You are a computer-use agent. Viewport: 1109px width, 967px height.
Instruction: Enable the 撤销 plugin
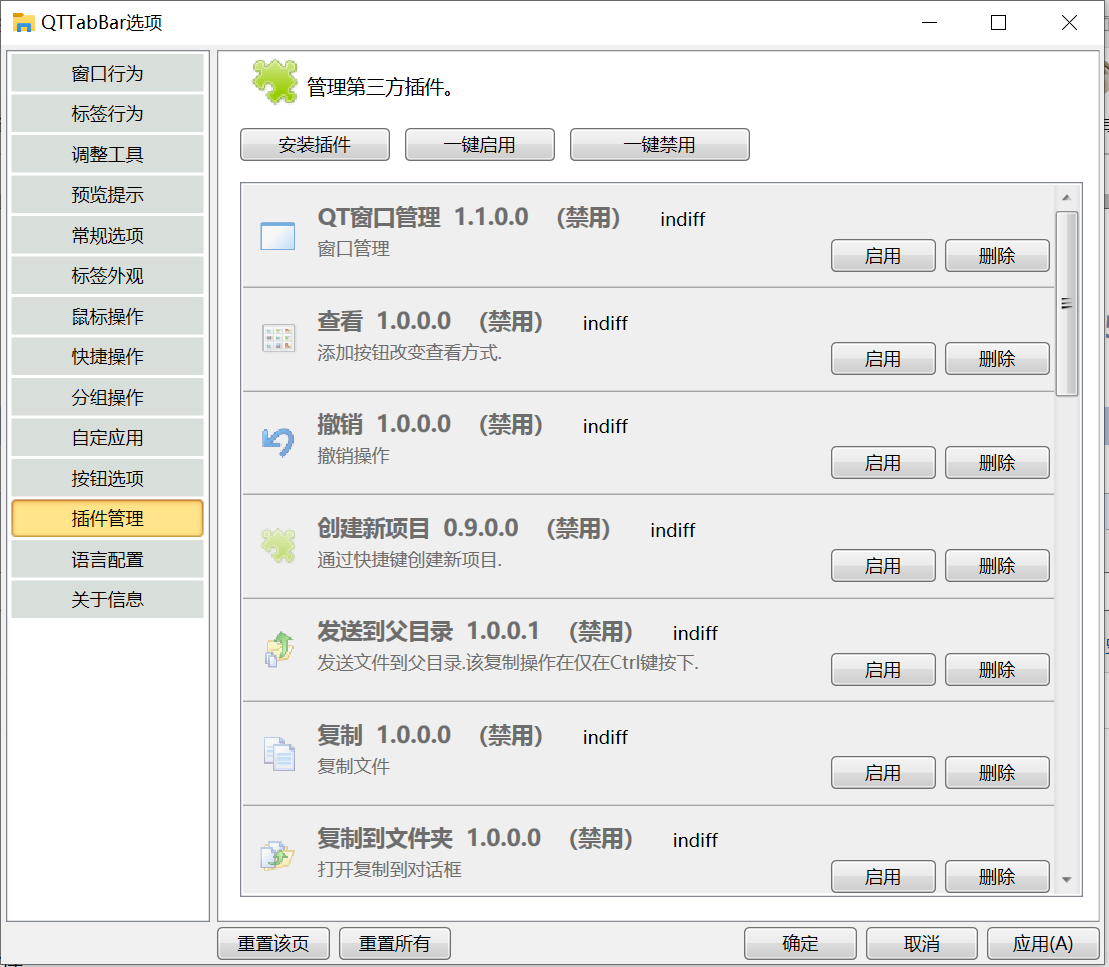coord(883,463)
